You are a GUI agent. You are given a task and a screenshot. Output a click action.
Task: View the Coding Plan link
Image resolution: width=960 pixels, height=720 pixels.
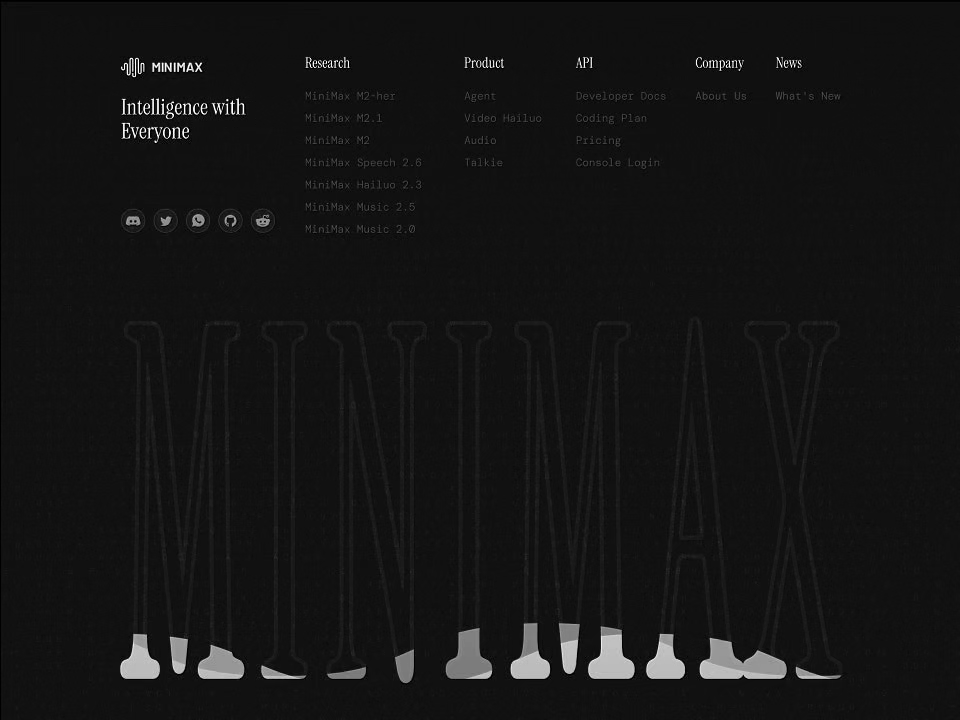(x=611, y=118)
